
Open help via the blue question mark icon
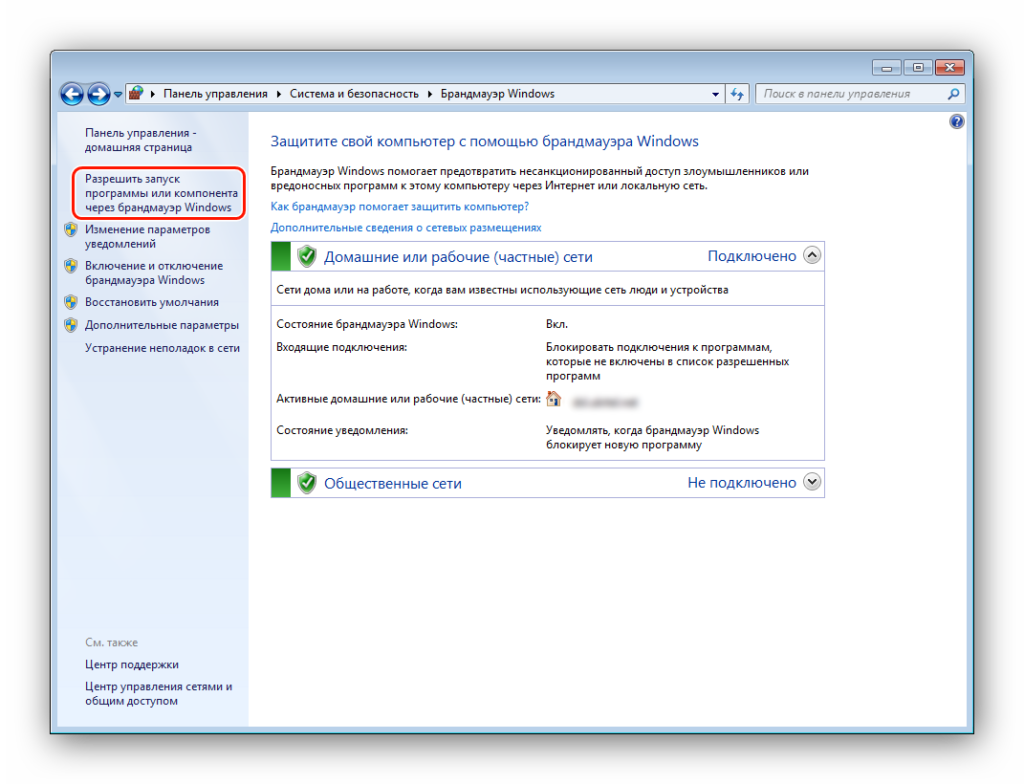(x=956, y=121)
